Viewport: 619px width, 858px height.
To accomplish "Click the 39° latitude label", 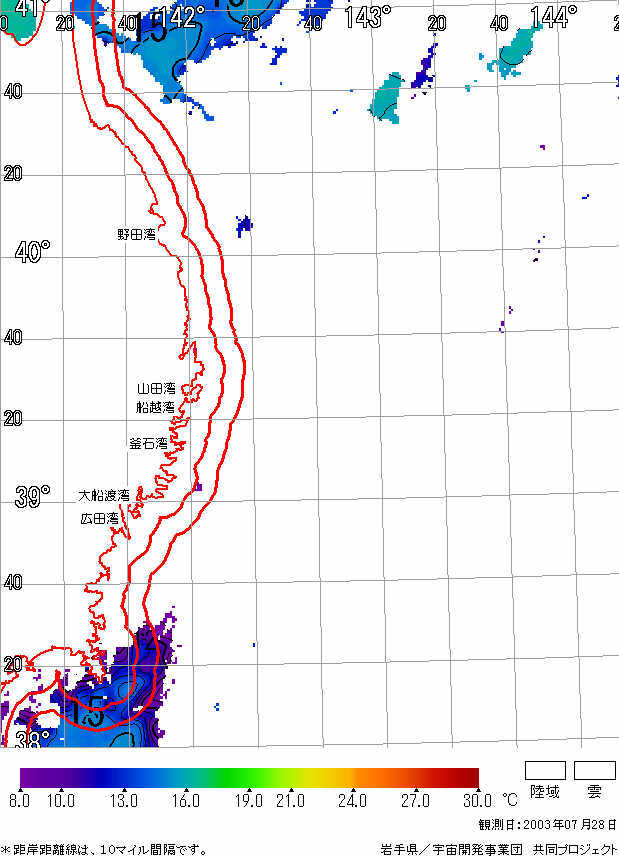I will pyautogui.click(x=32, y=496).
